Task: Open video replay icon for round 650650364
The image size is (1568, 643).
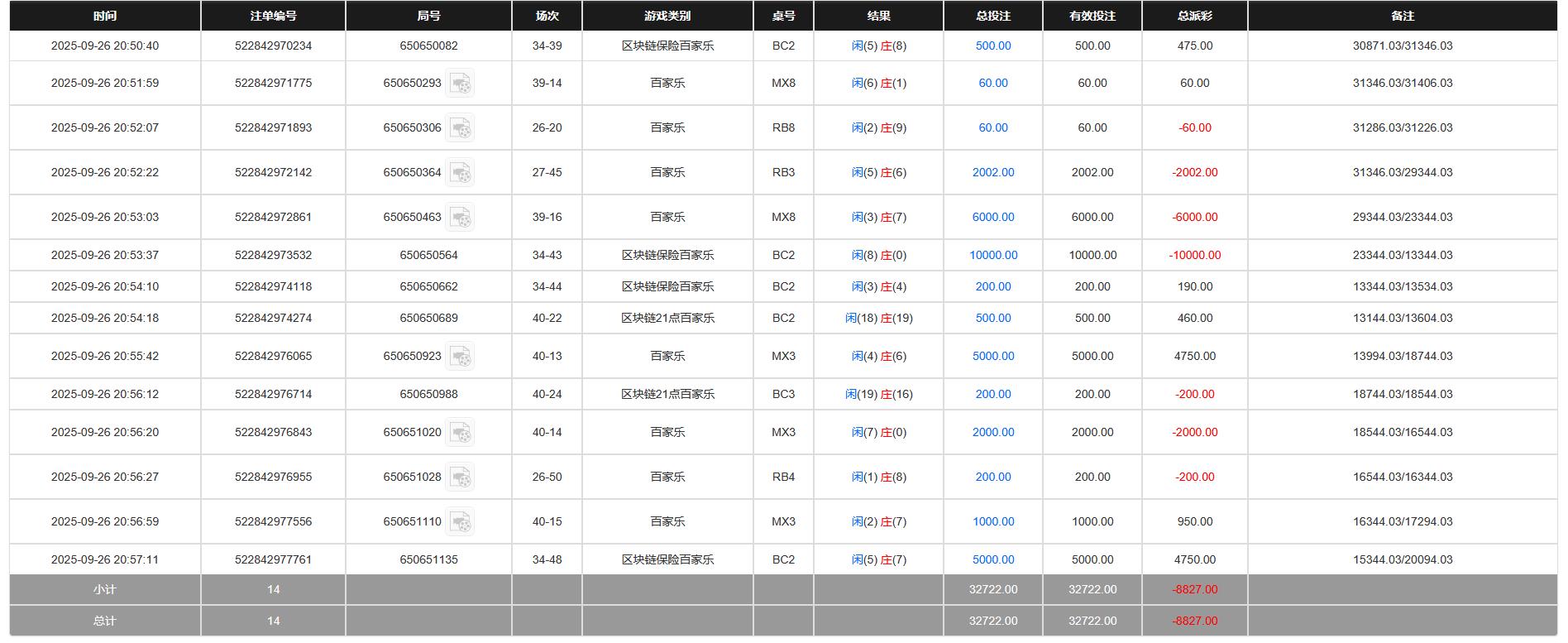Action: (460, 172)
